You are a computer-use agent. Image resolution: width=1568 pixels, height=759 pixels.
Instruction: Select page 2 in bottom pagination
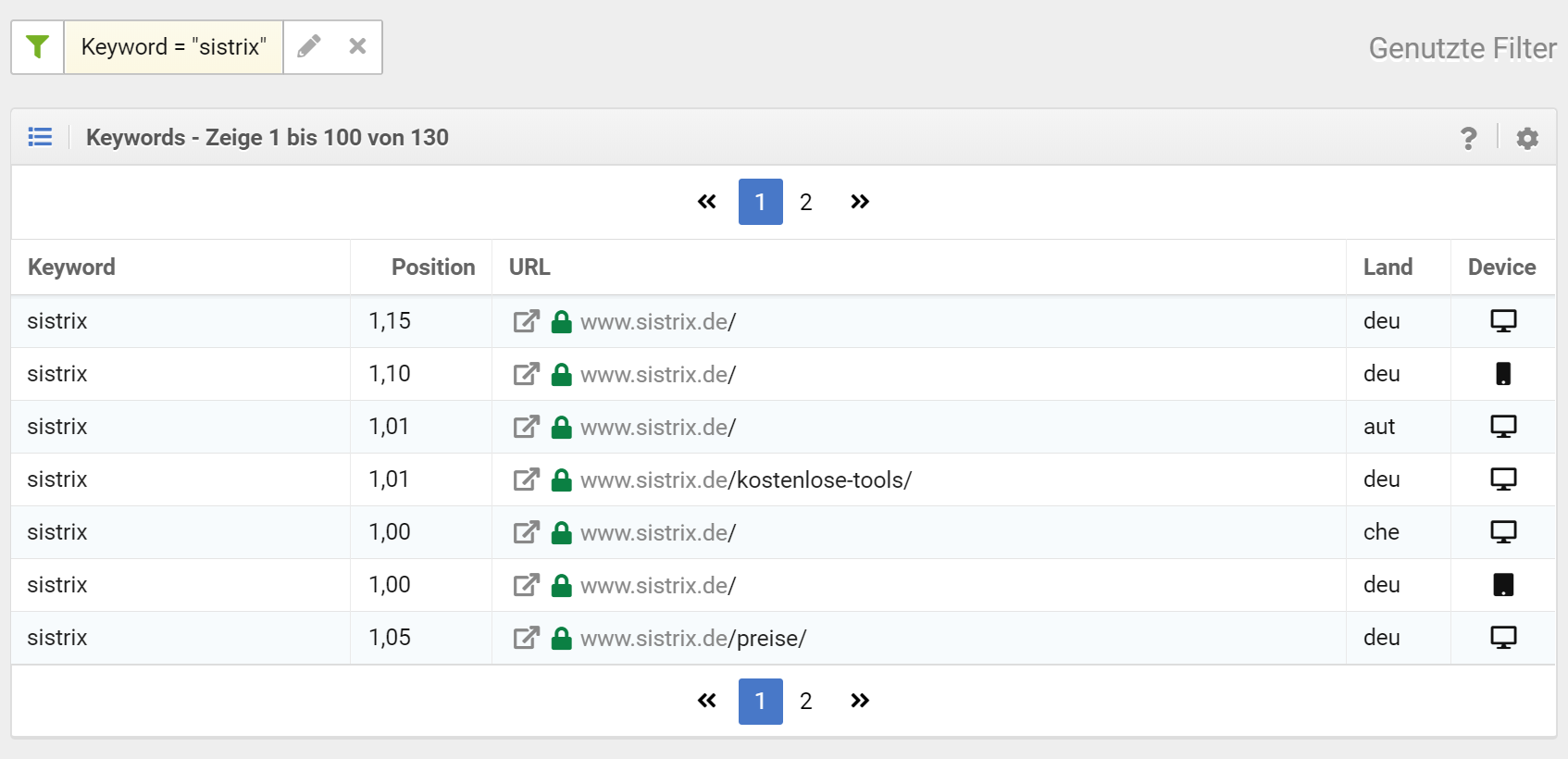[805, 701]
